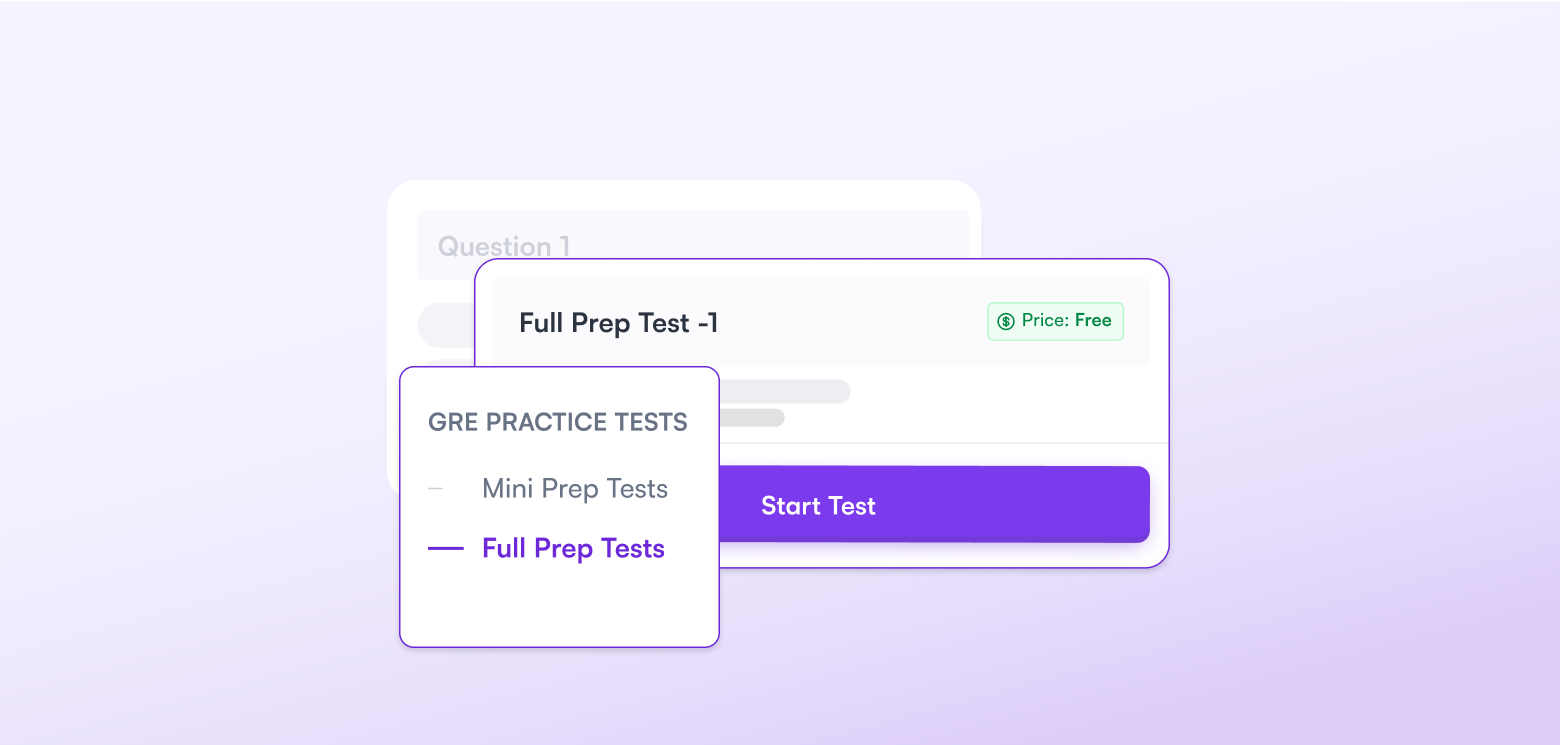Select Mini Prep Tests in the sidebar
The image size is (1560, 745).
tap(574, 489)
